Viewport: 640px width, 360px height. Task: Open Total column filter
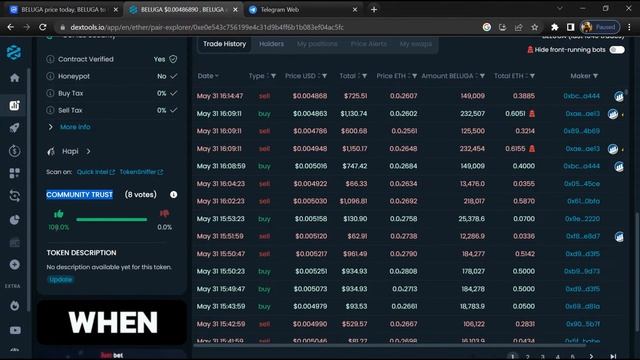(x=364, y=76)
